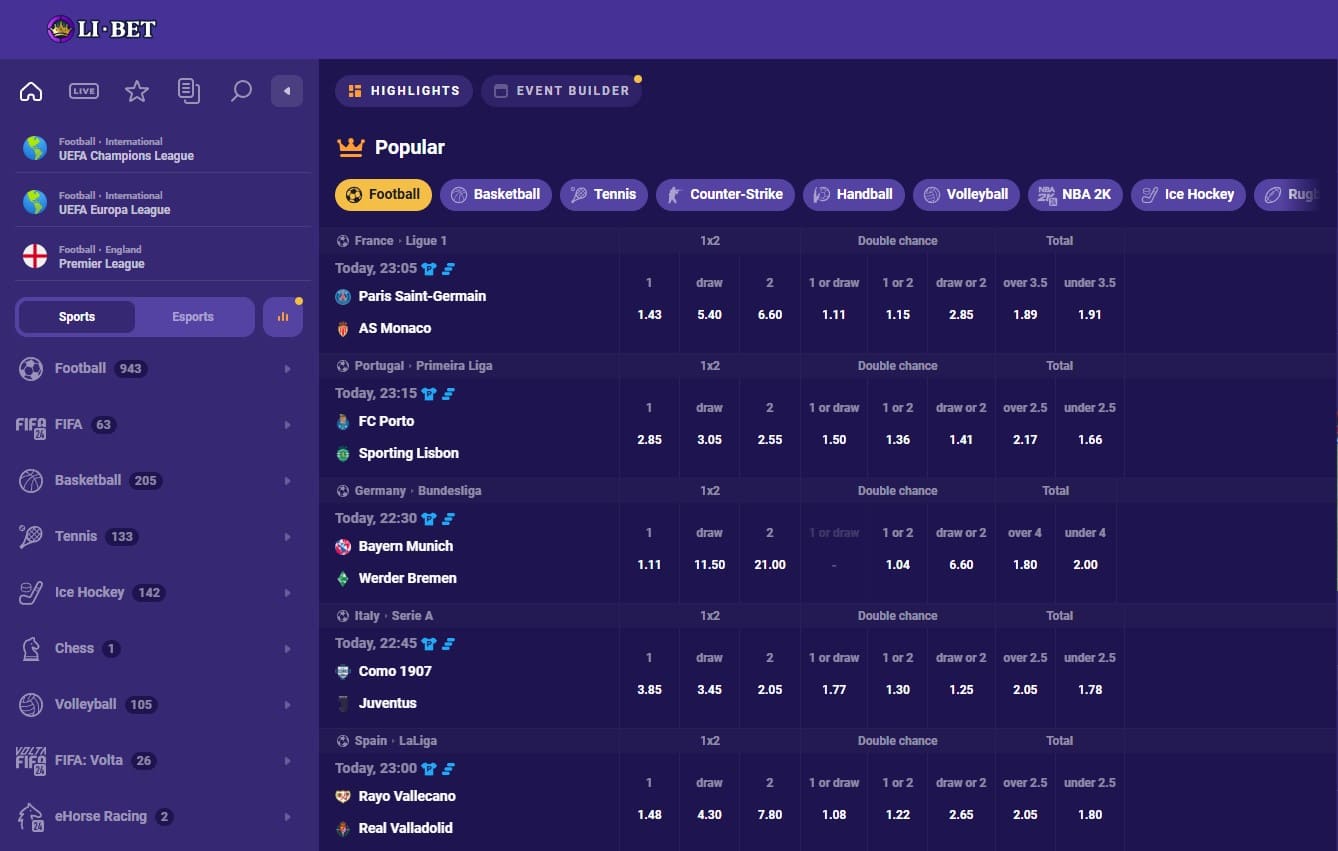This screenshot has width=1338, height=851.
Task: Click the search magnifier icon
Action: pyautogui.click(x=241, y=92)
